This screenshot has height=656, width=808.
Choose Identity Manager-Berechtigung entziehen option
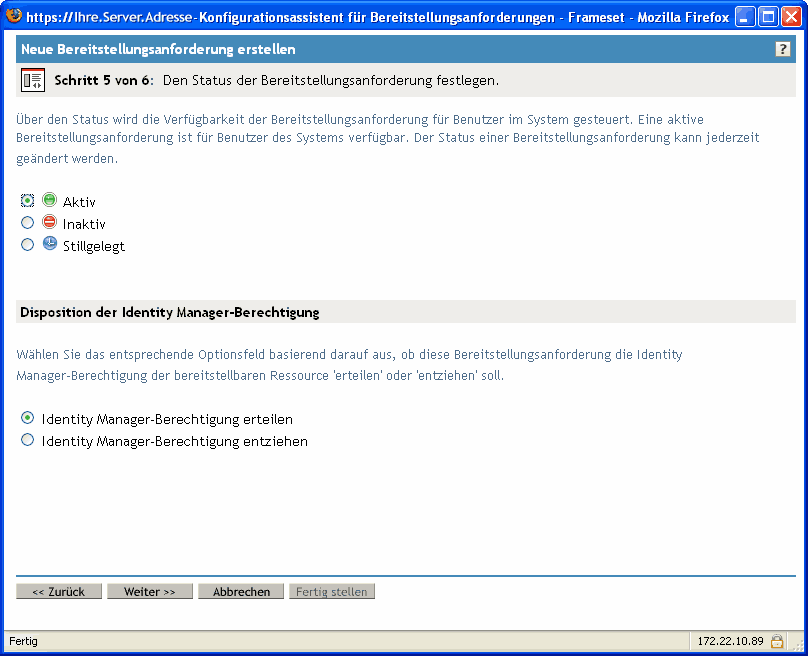click(27, 440)
